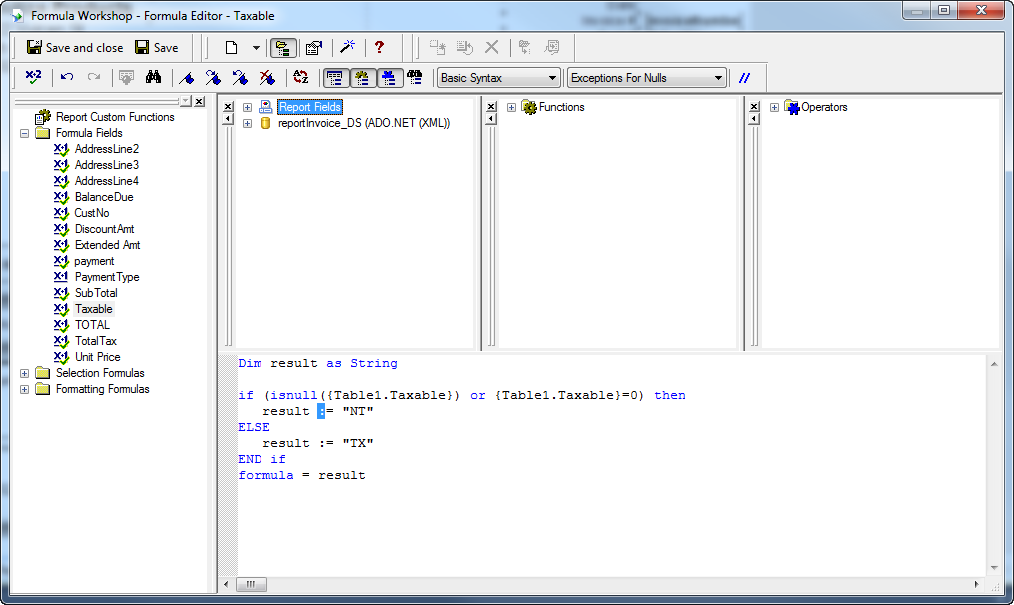Image resolution: width=1014 pixels, height=605 pixels.
Task: Open the Basic Syntax dropdown
Action: pyautogui.click(x=498, y=78)
